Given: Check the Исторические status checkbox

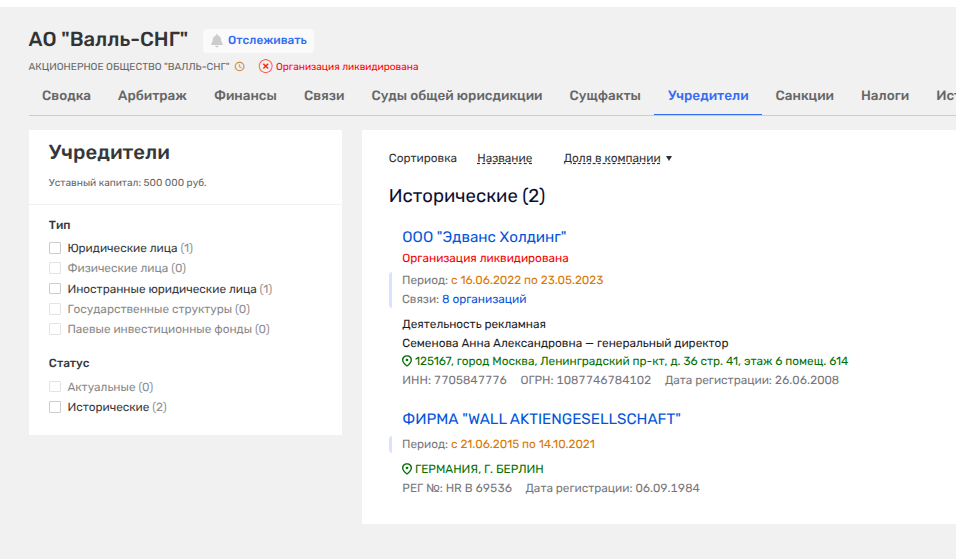Looking at the screenshot, I should tap(55, 407).
